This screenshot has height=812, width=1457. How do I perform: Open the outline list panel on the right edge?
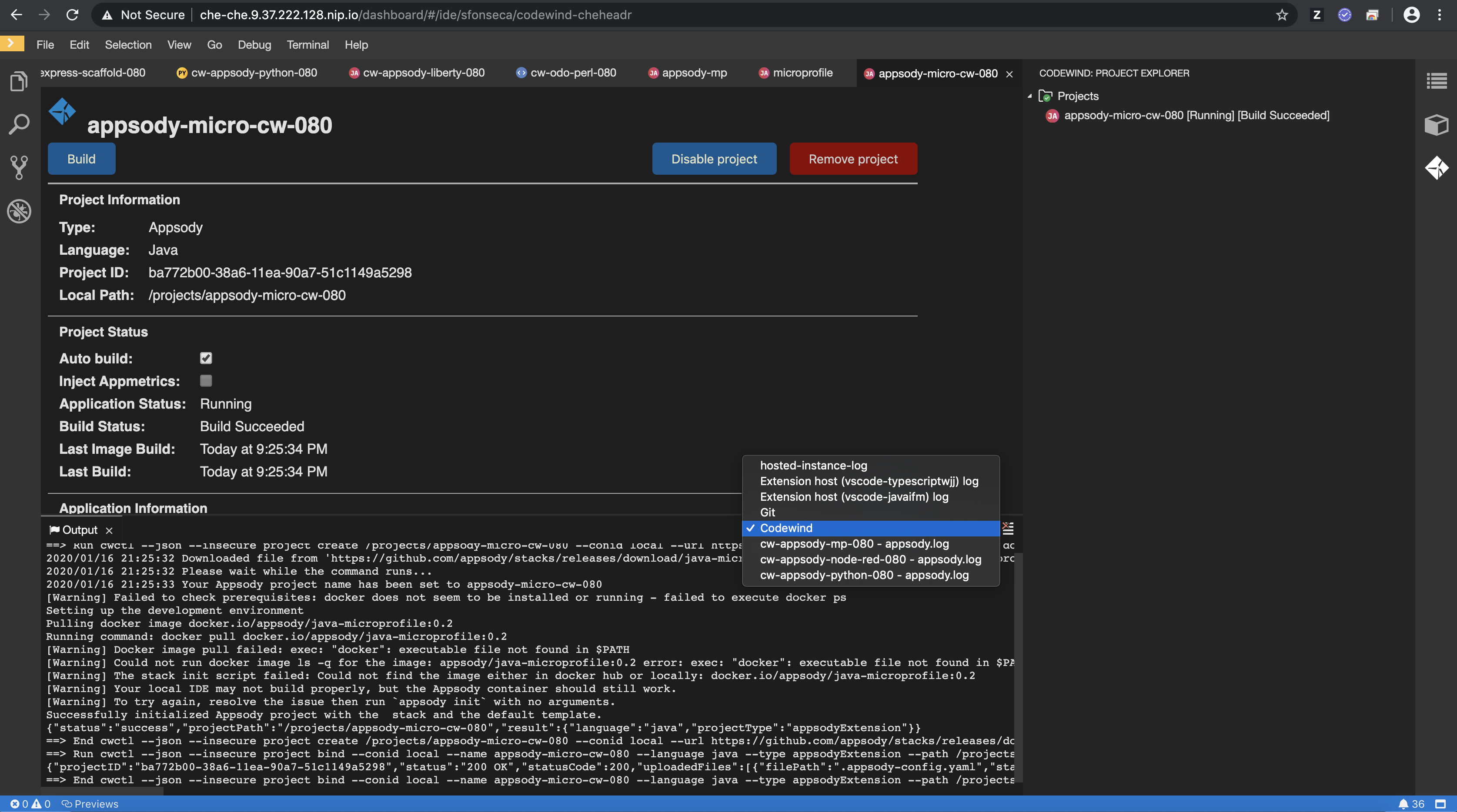pos(1437,81)
